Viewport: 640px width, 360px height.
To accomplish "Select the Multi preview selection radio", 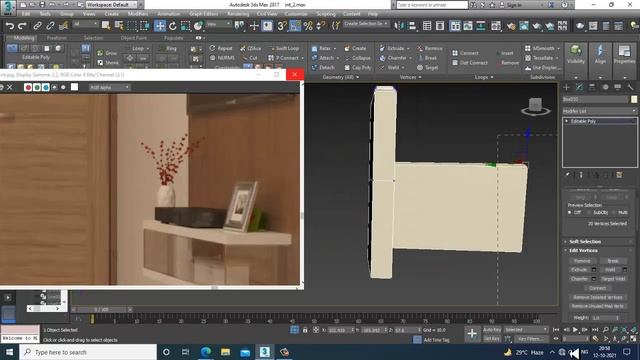I will 614,213.
